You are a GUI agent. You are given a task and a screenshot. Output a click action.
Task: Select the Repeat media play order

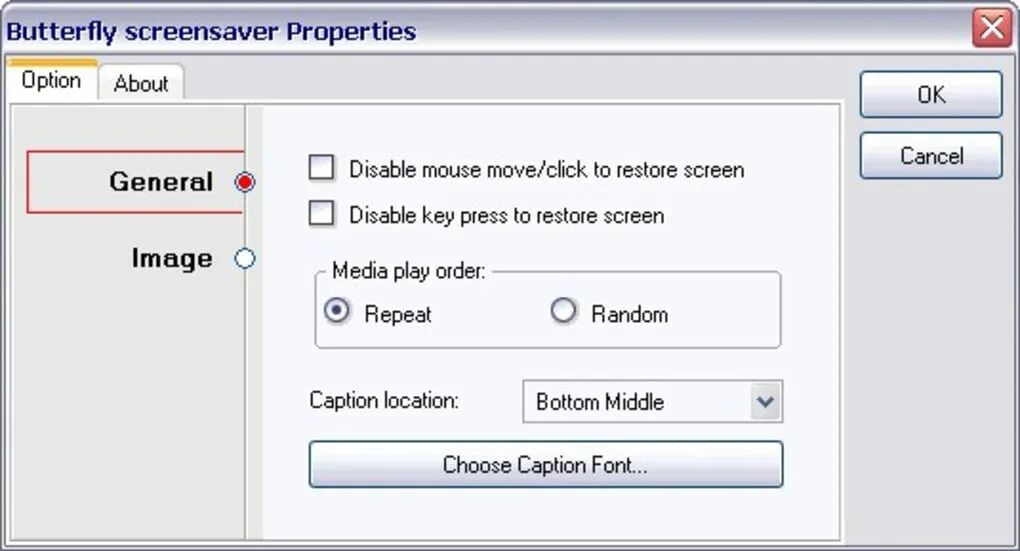coord(337,311)
